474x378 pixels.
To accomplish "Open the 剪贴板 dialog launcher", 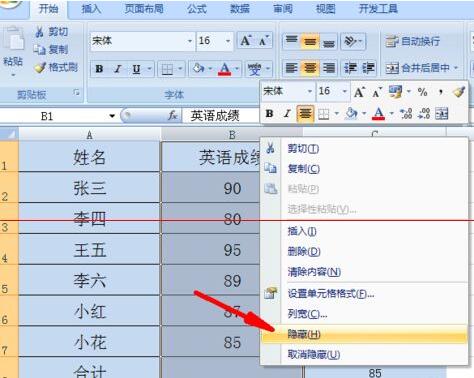I will [x=77, y=93].
